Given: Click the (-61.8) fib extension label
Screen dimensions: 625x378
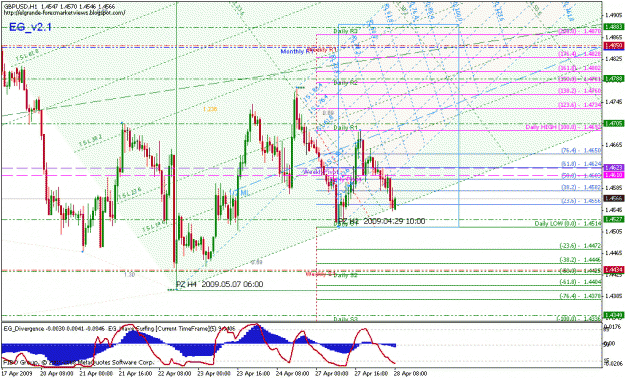Looking at the screenshot, I should [x=580, y=282].
